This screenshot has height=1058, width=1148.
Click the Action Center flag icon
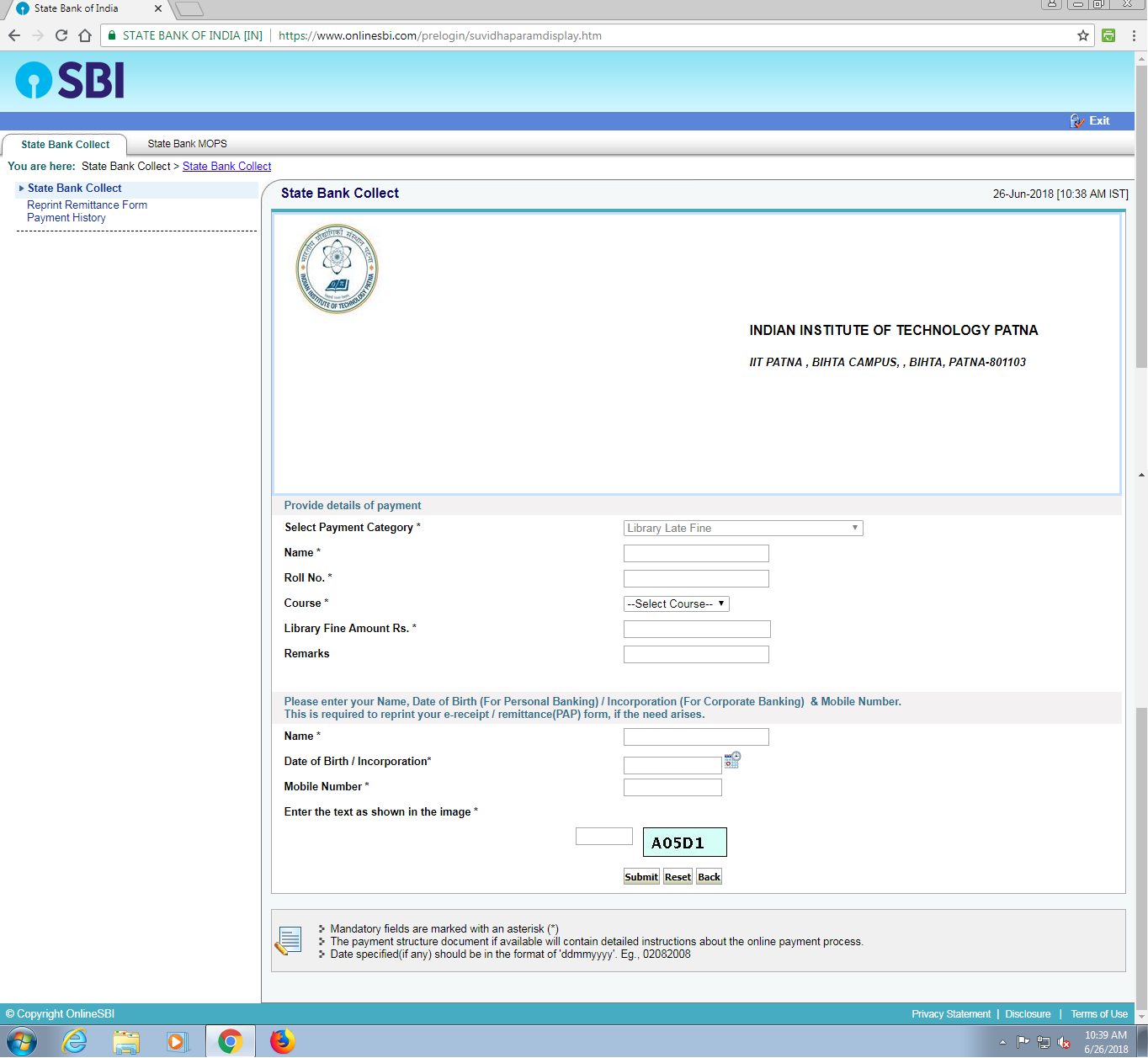1023,1042
